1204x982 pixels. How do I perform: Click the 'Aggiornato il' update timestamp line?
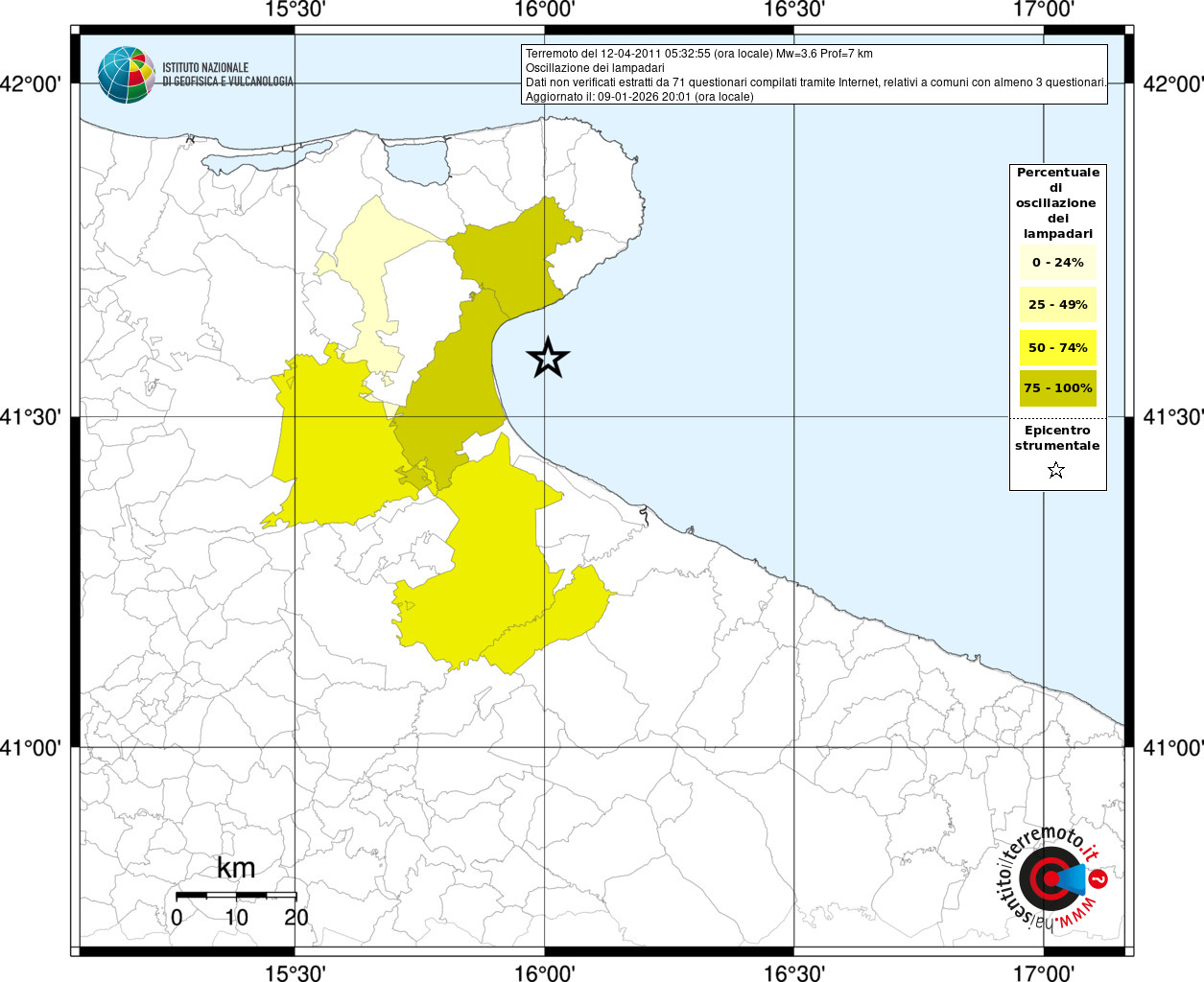tap(639, 97)
